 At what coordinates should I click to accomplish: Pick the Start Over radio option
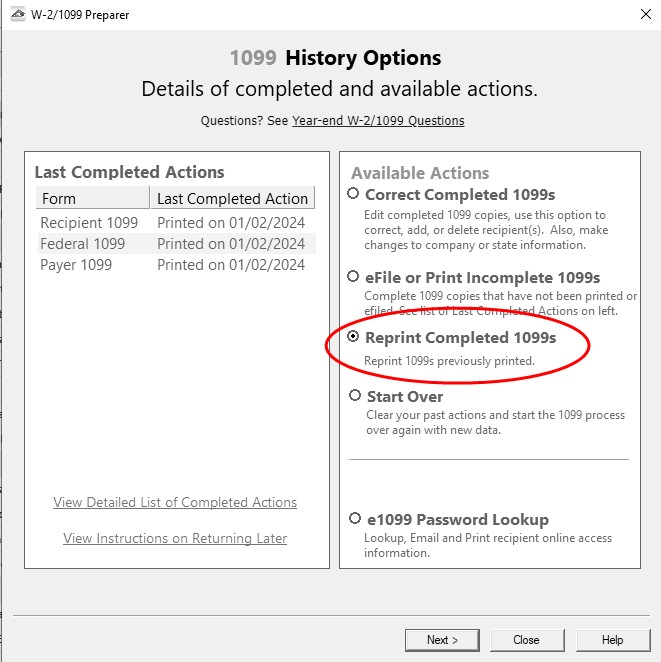point(354,396)
